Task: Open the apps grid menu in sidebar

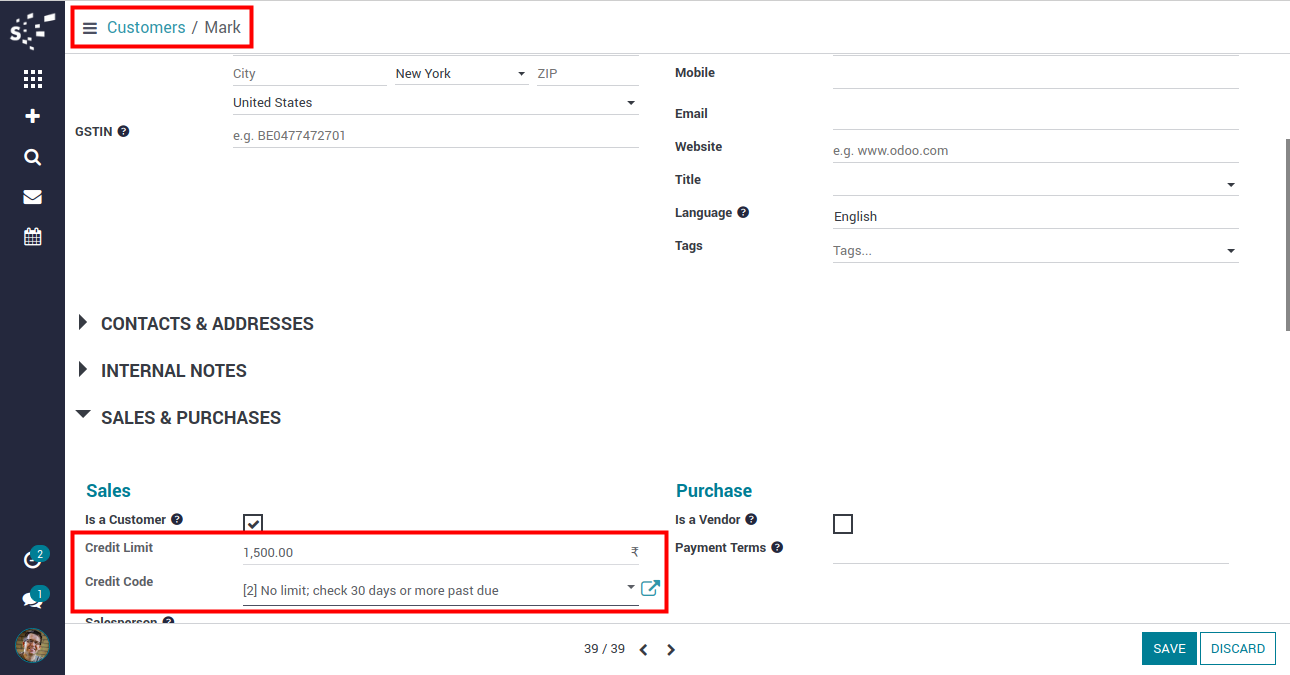Action: click(32, 79)
